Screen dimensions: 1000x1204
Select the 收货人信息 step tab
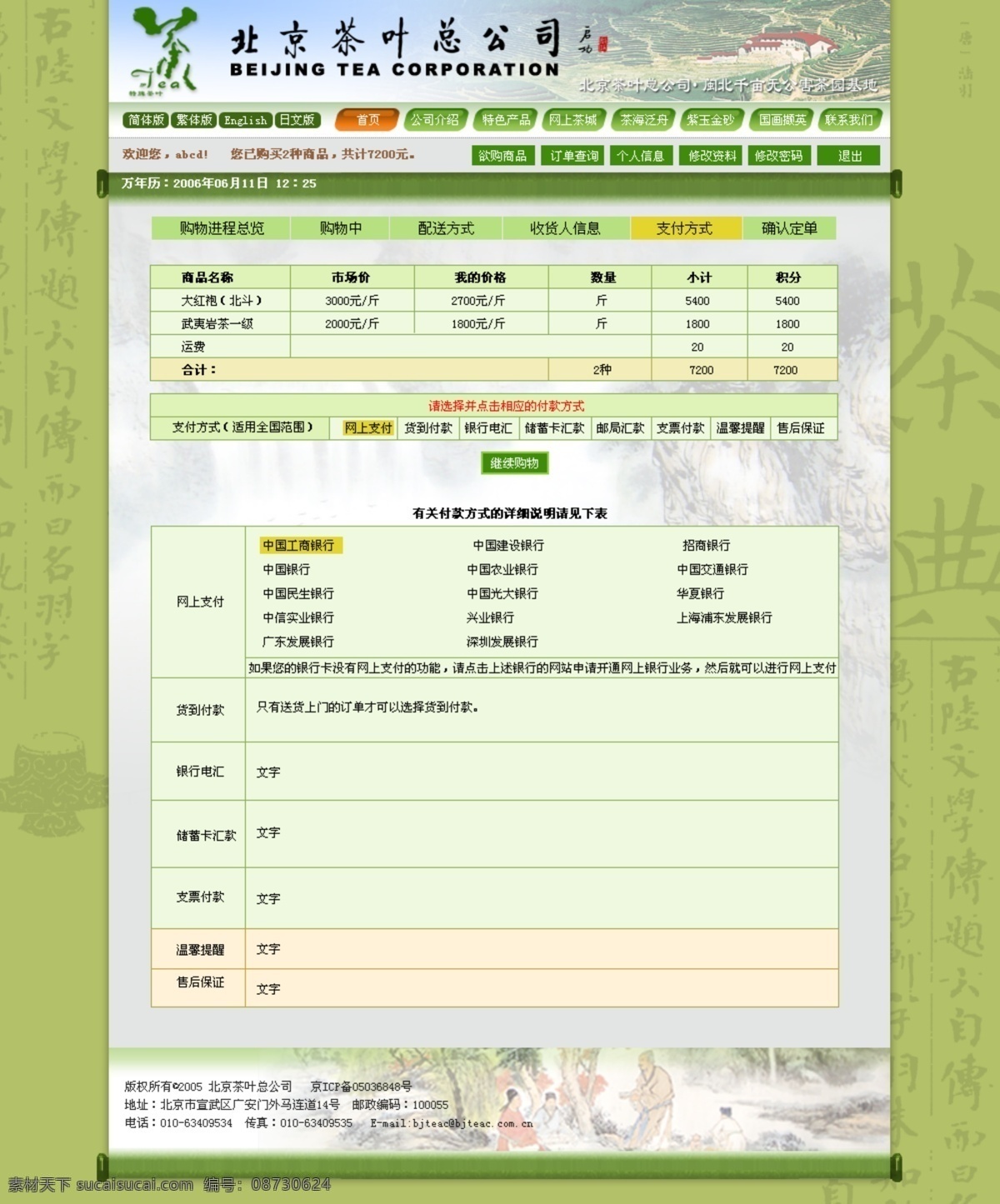pos(566,228)
